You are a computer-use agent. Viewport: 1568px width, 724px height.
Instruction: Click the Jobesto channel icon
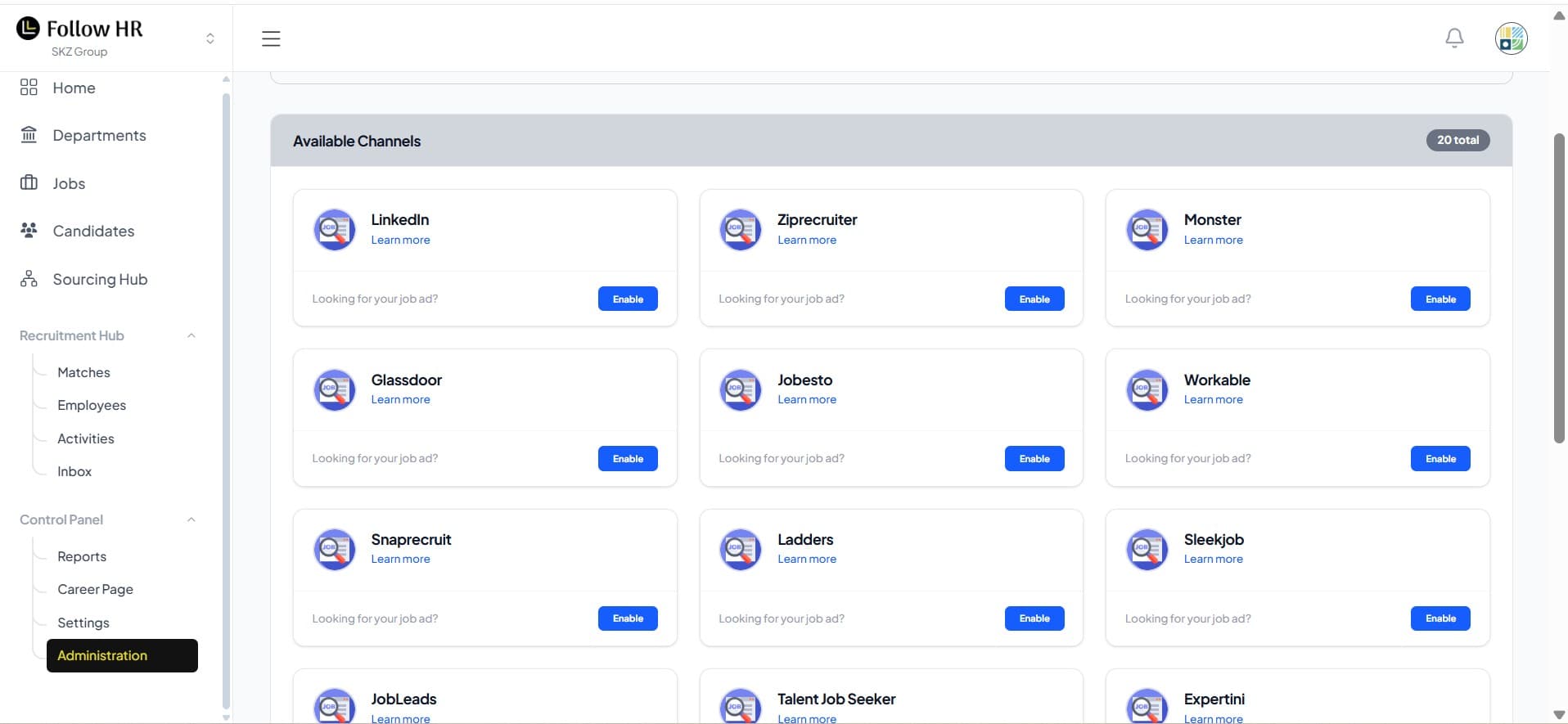coord(740,389)
